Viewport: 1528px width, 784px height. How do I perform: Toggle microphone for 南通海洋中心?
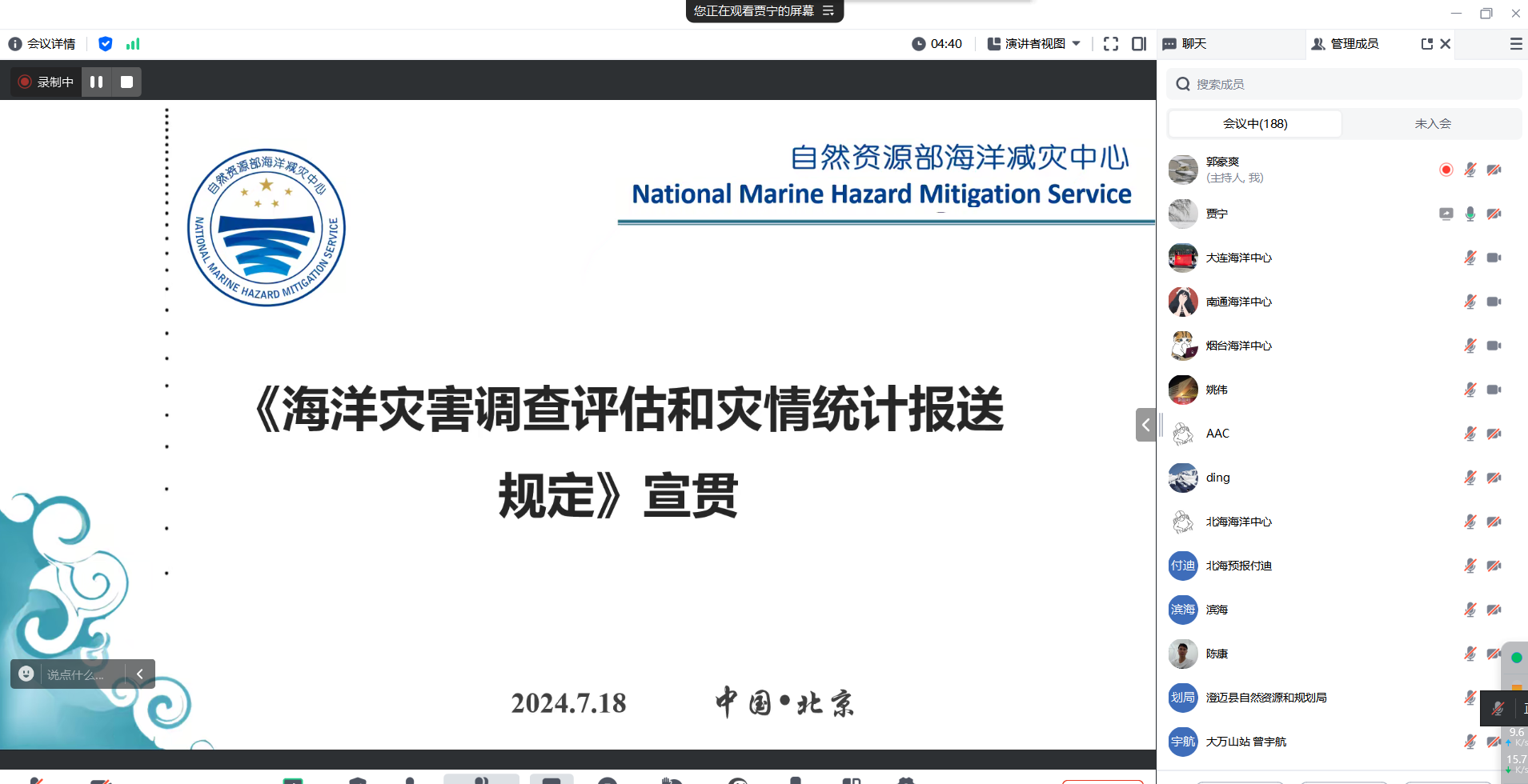(x=1470, y=302)
